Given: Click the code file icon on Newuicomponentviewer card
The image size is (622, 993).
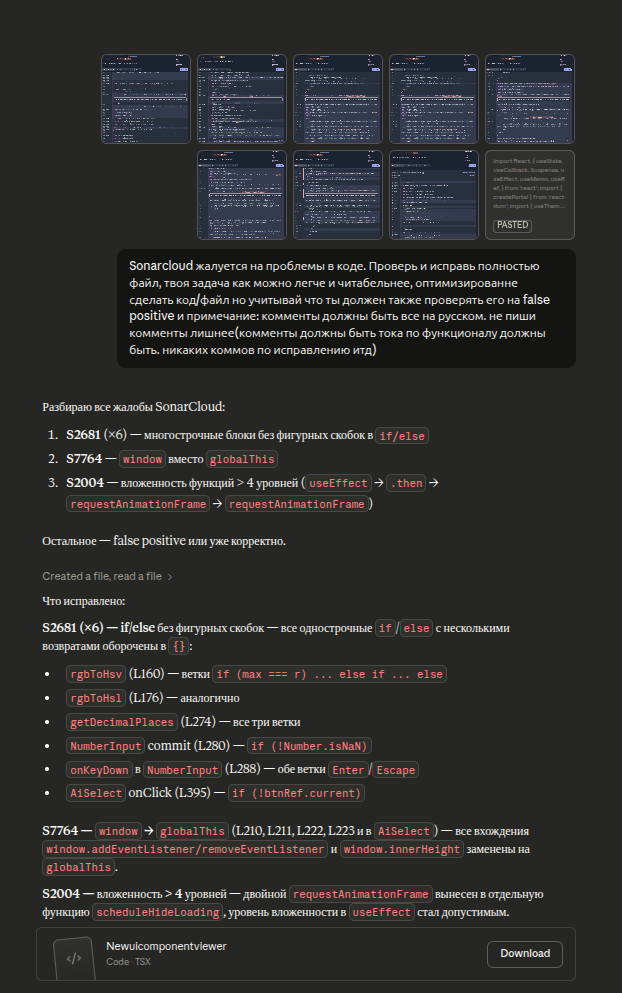Looking at the screenshot, I should pyautogui.click(x=74, y=957).
